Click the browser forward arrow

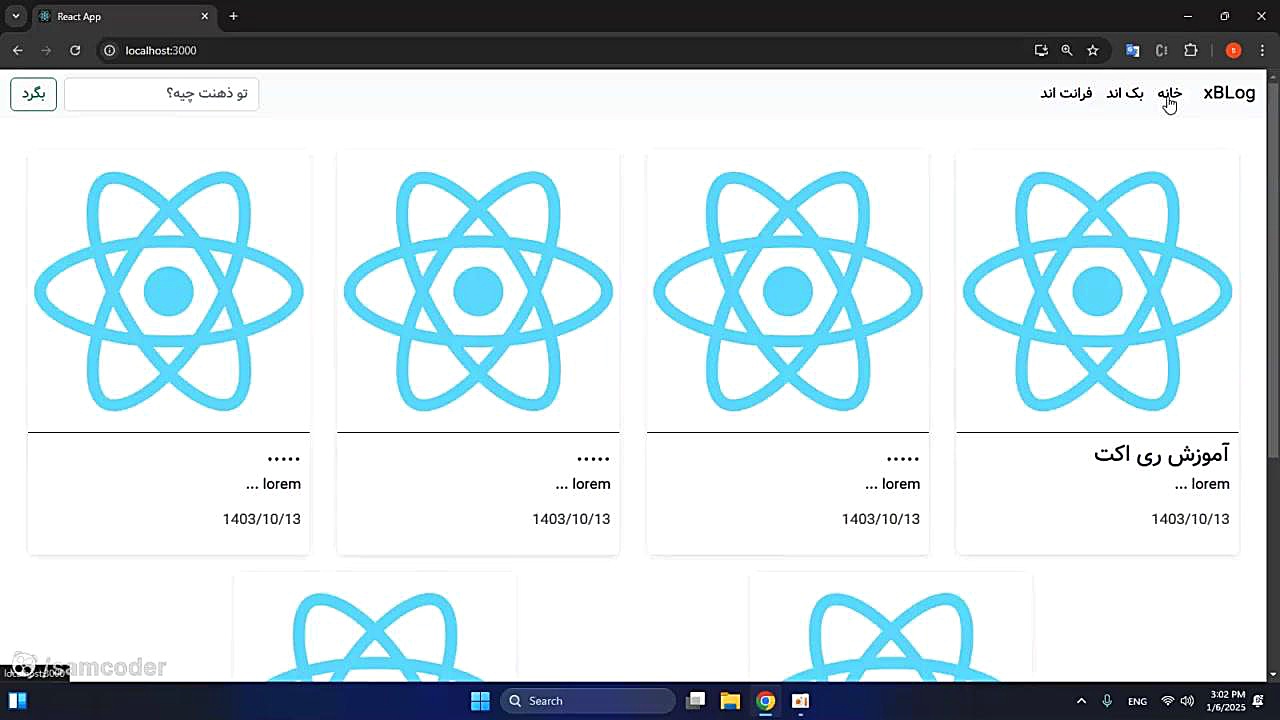click(46, 50)
